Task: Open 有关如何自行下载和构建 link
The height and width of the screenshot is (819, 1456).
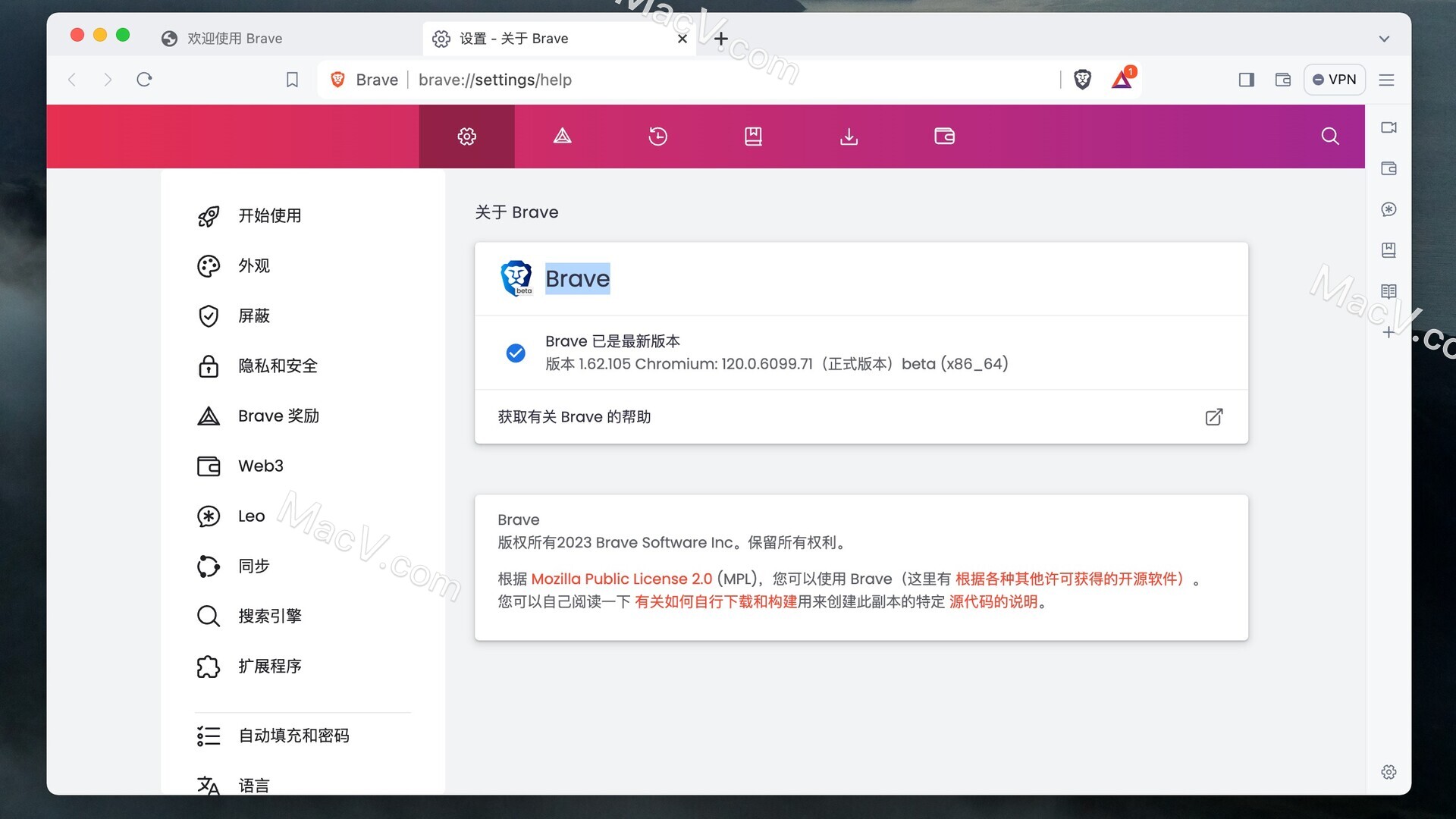Action: [x=716, y=602]
